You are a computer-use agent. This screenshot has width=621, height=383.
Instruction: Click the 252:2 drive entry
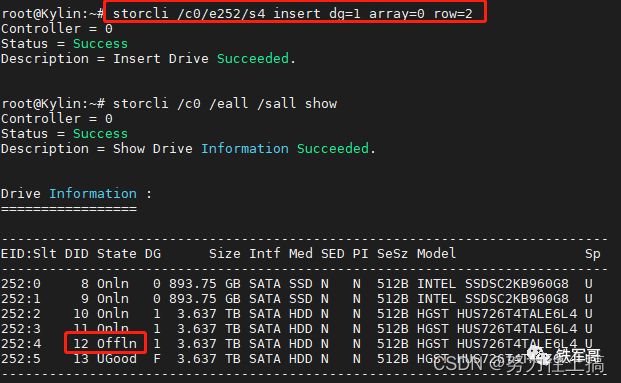(x=21, y=313)
